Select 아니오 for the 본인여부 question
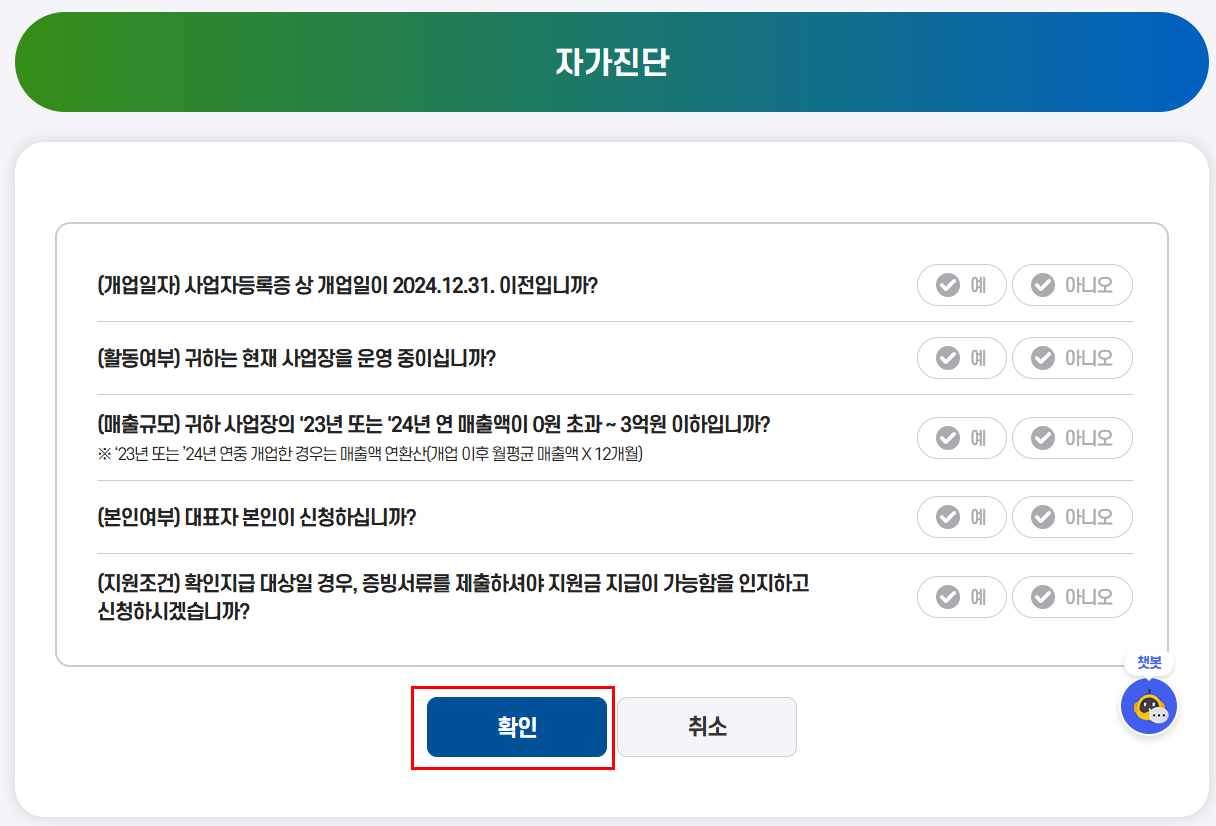Viewport: 1216px width, 826px height. pos(1072,517)
